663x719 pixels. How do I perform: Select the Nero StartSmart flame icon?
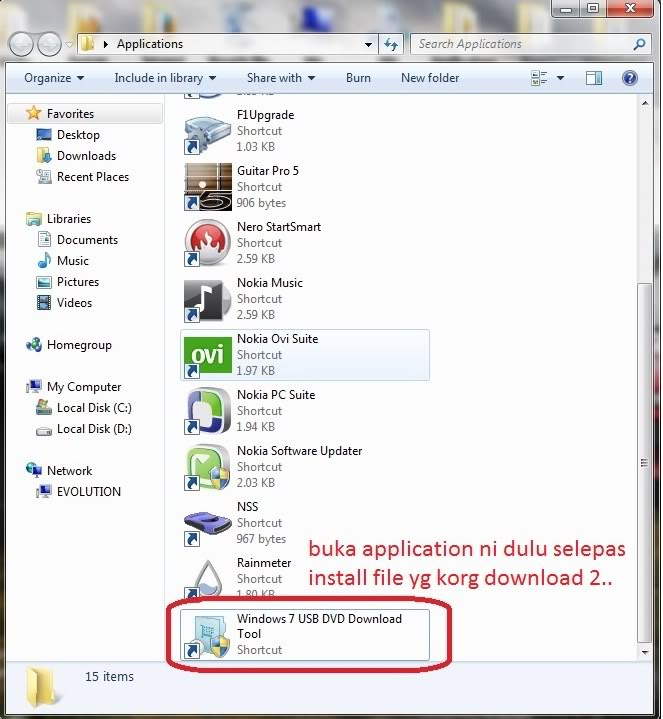[207, 243]
